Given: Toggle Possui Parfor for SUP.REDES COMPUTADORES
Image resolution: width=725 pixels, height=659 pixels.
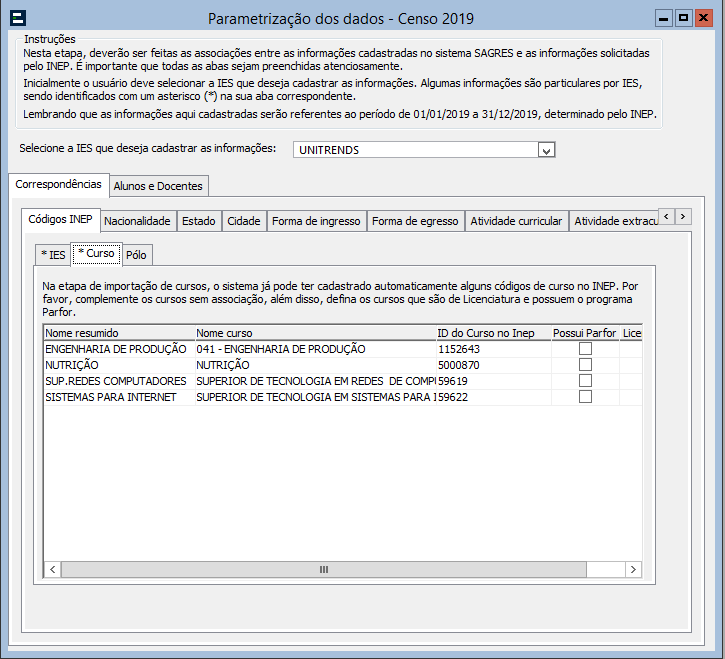Looking at the screenshot, I should point(585,381).
